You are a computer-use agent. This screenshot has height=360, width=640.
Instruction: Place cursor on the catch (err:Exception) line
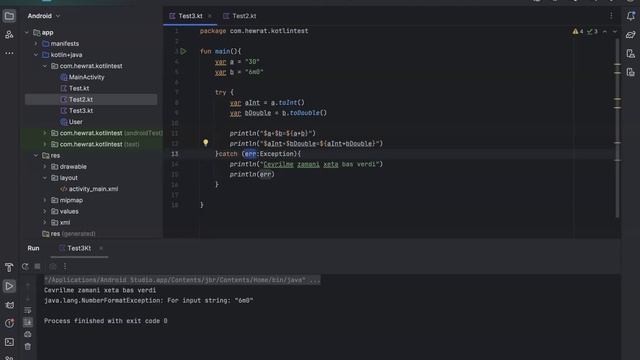(x=258, y=154)
